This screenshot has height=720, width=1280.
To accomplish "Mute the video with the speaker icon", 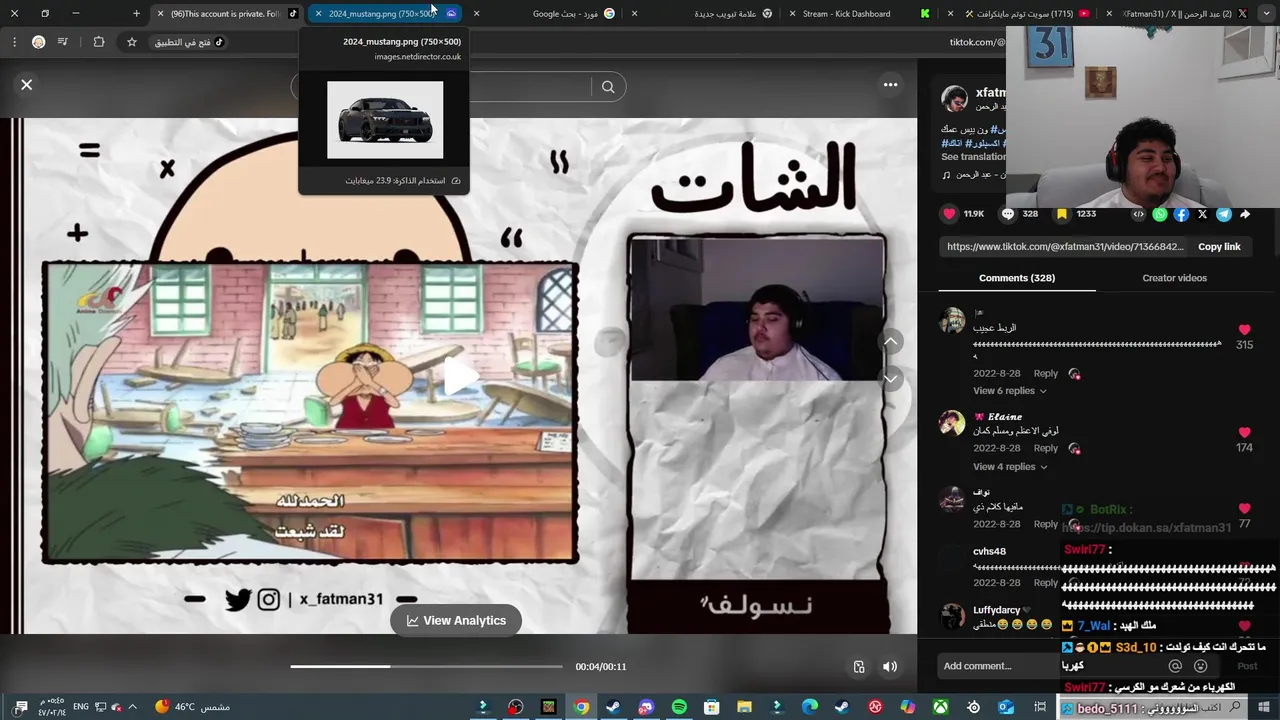I will pyautogui.click(x=890, y=667).
